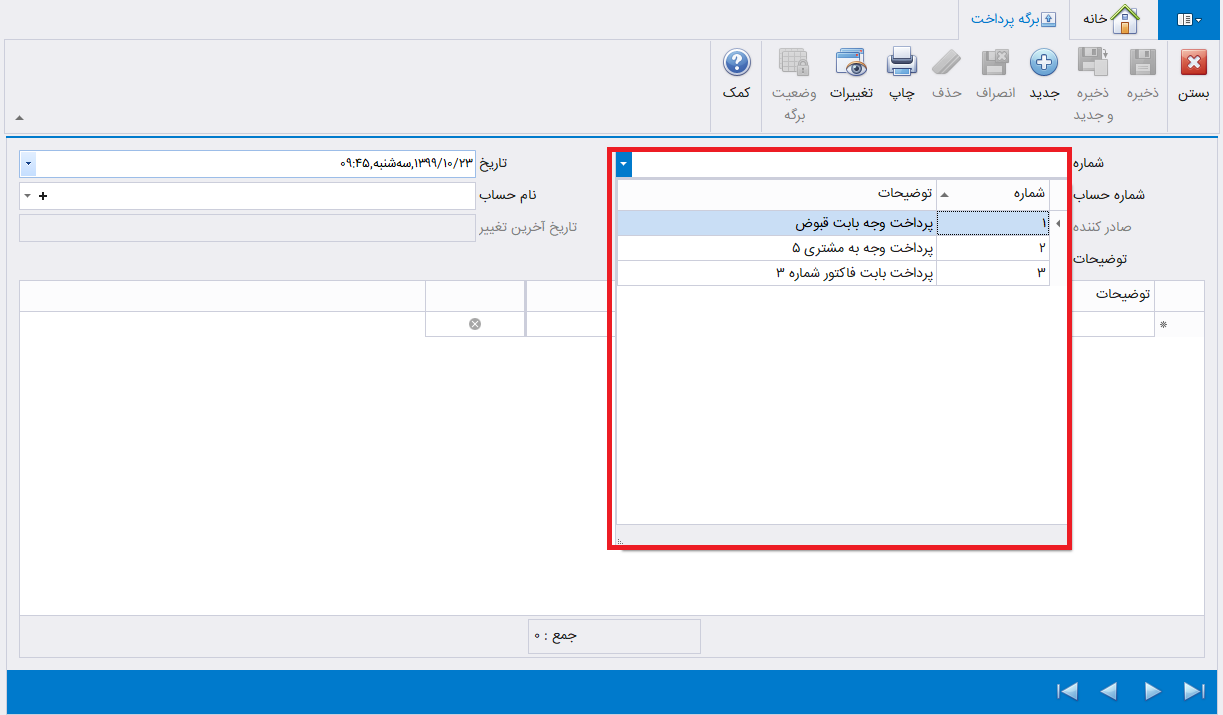Click the انصراف (cancel) eraser icon

click(x=995, y=62)
